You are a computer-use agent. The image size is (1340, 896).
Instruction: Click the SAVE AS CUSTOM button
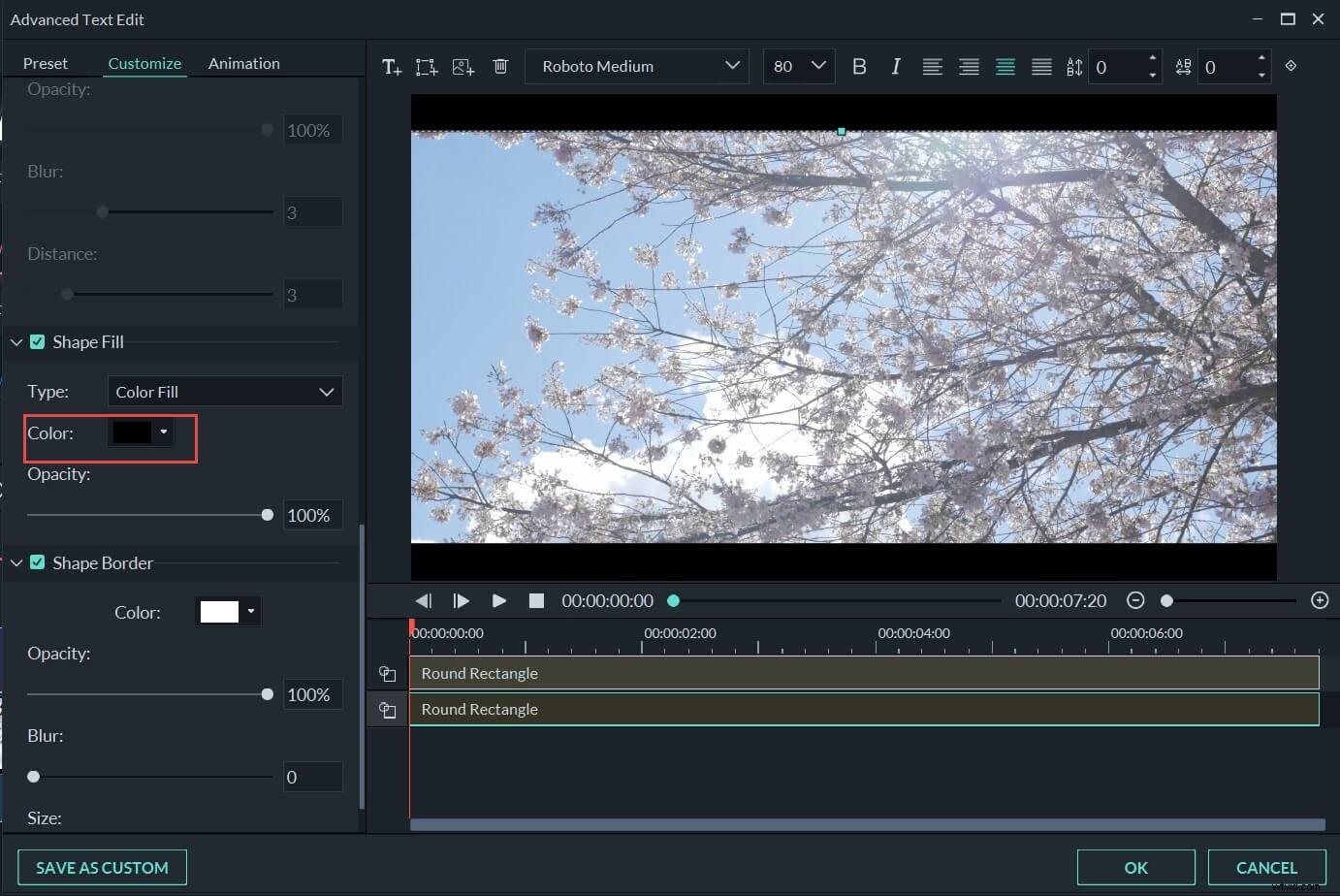(x=102, y=867)
